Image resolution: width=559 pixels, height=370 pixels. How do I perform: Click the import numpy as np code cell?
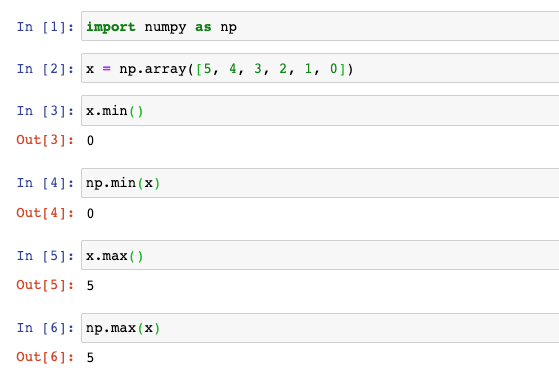[320, 26]
